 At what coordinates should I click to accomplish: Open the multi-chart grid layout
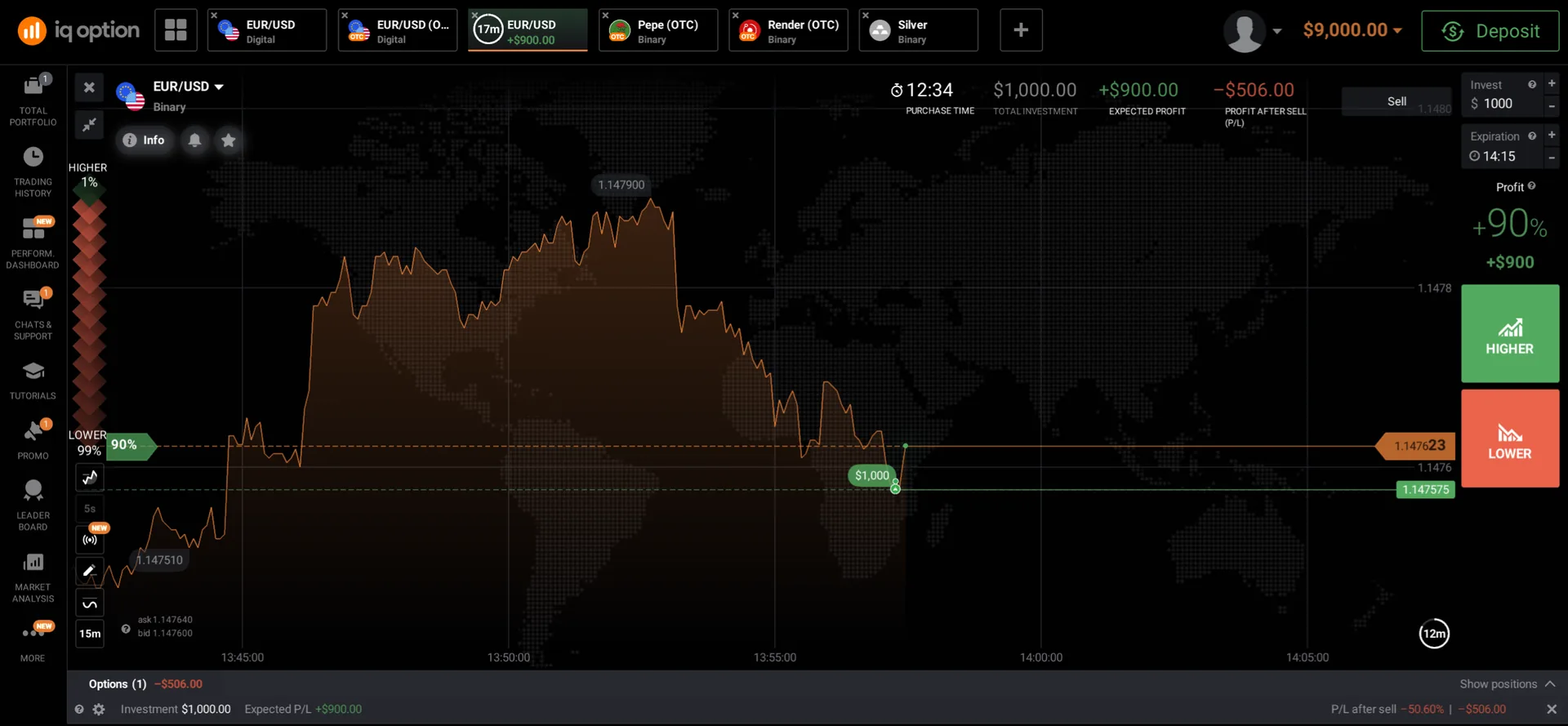point(176,30)
